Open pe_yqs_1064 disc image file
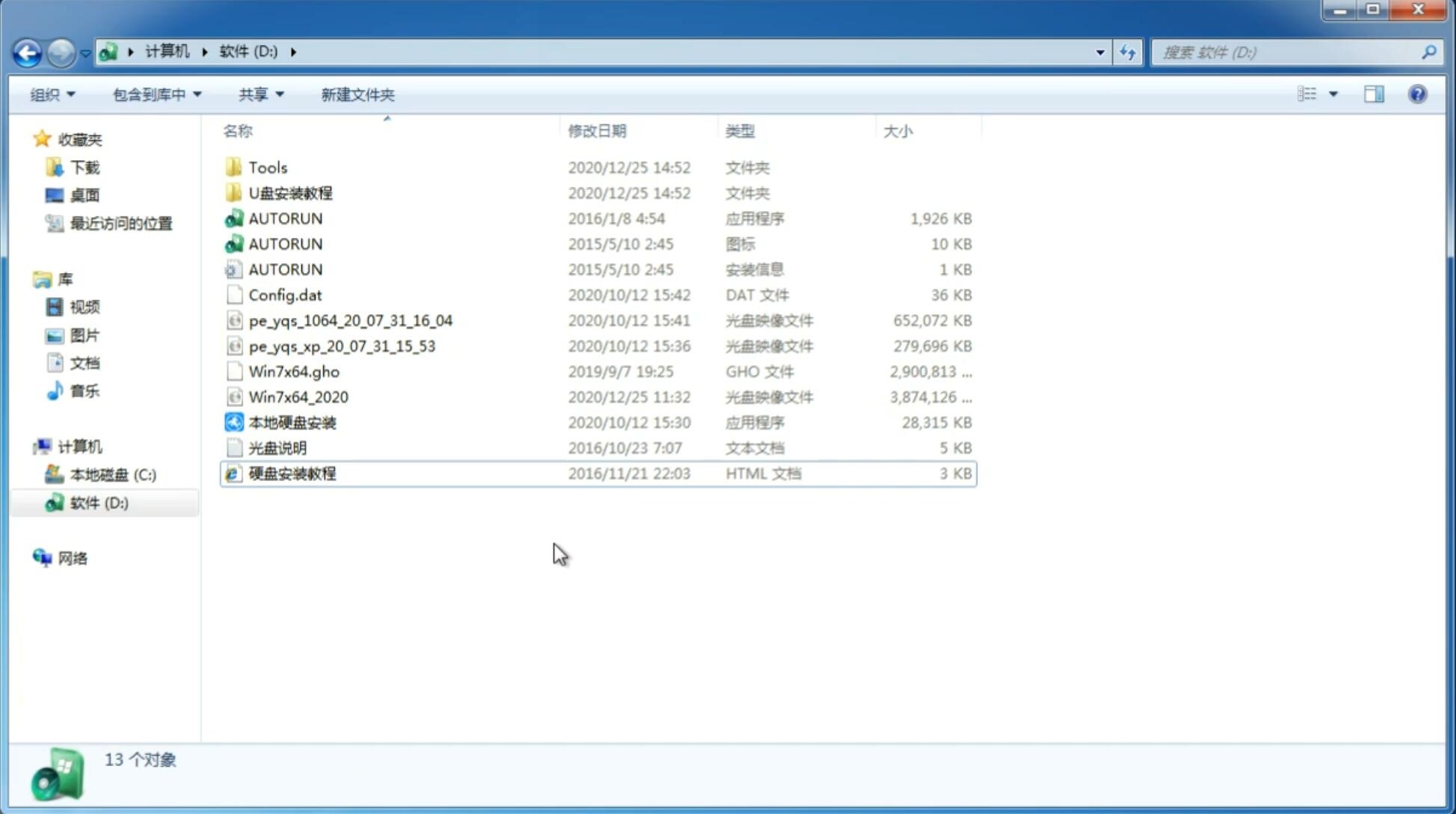1456x814 pixels. coord(350,319)
